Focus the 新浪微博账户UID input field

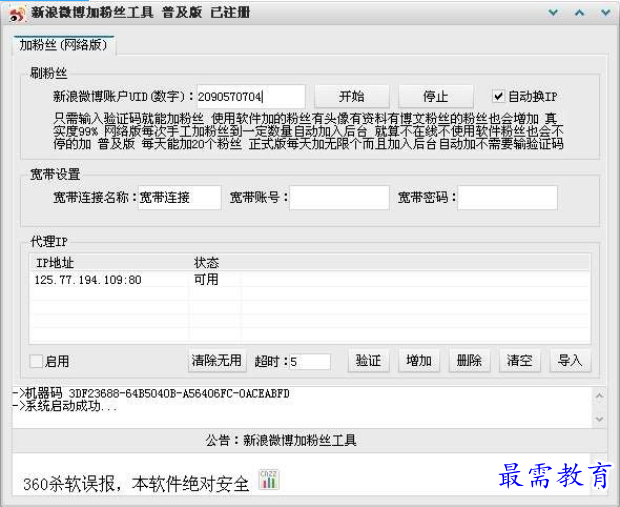coord(251,96)
